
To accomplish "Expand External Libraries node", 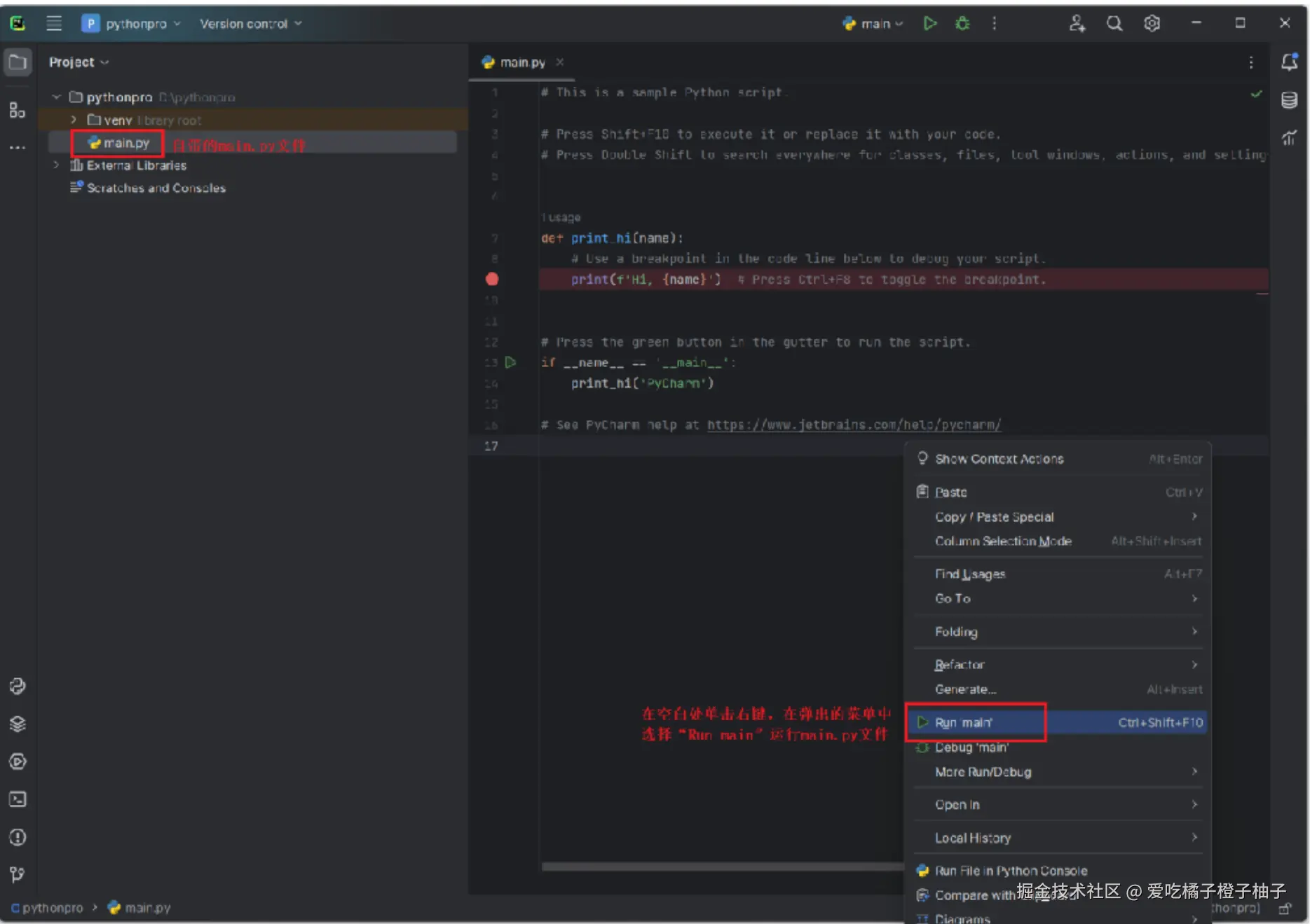I will (x=56, y=165).
